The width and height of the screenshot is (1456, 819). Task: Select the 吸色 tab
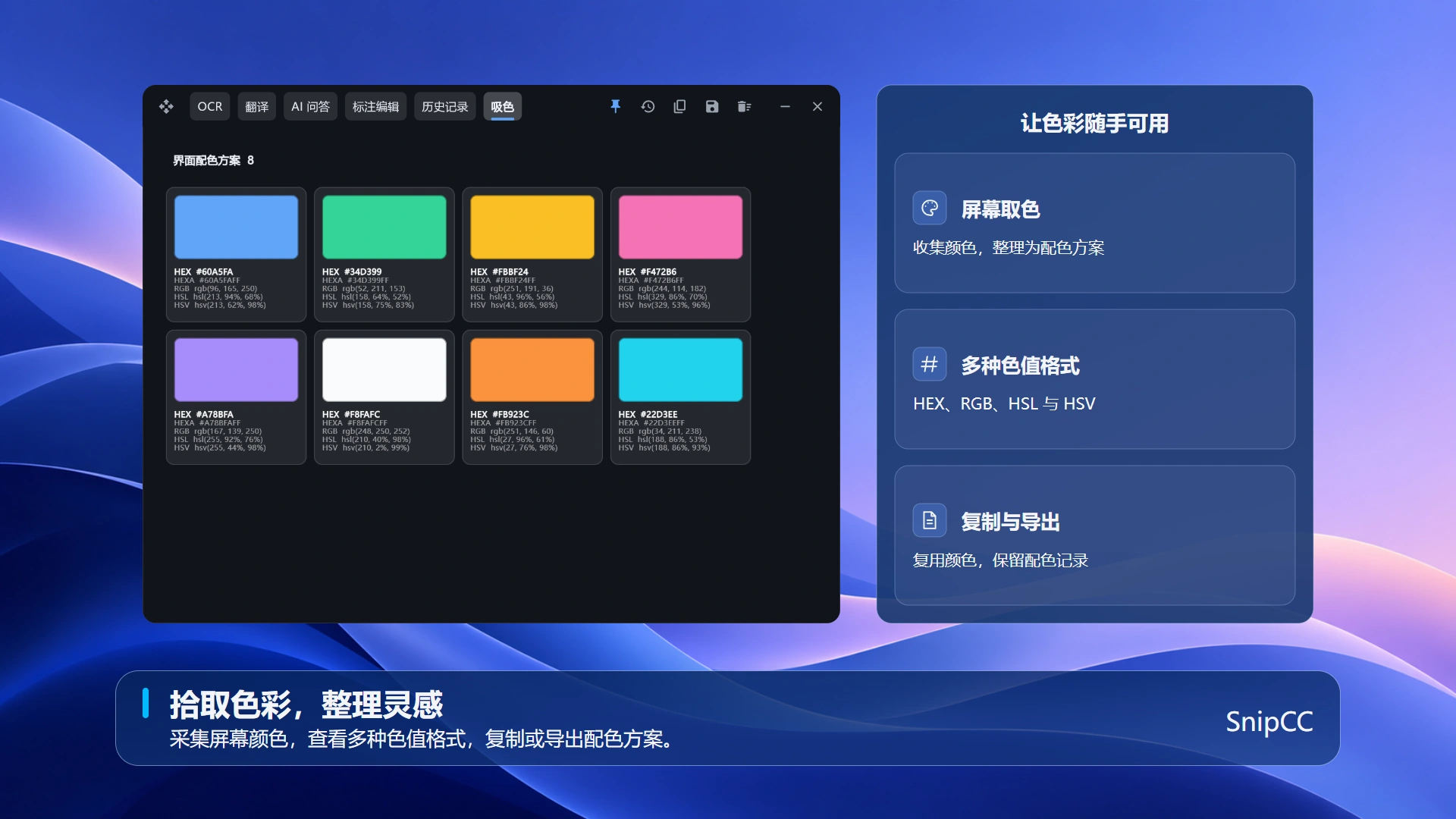502,107
